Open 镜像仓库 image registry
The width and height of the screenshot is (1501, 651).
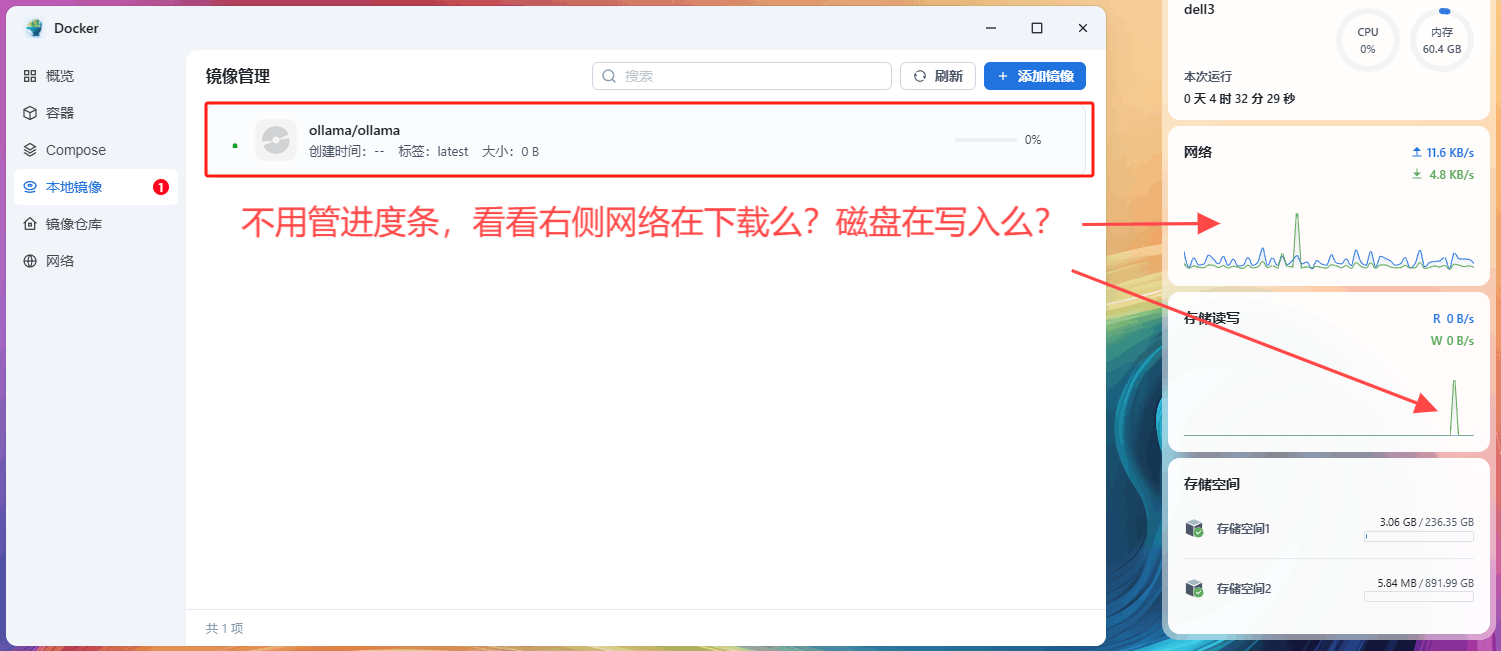[x=74, y=224]
